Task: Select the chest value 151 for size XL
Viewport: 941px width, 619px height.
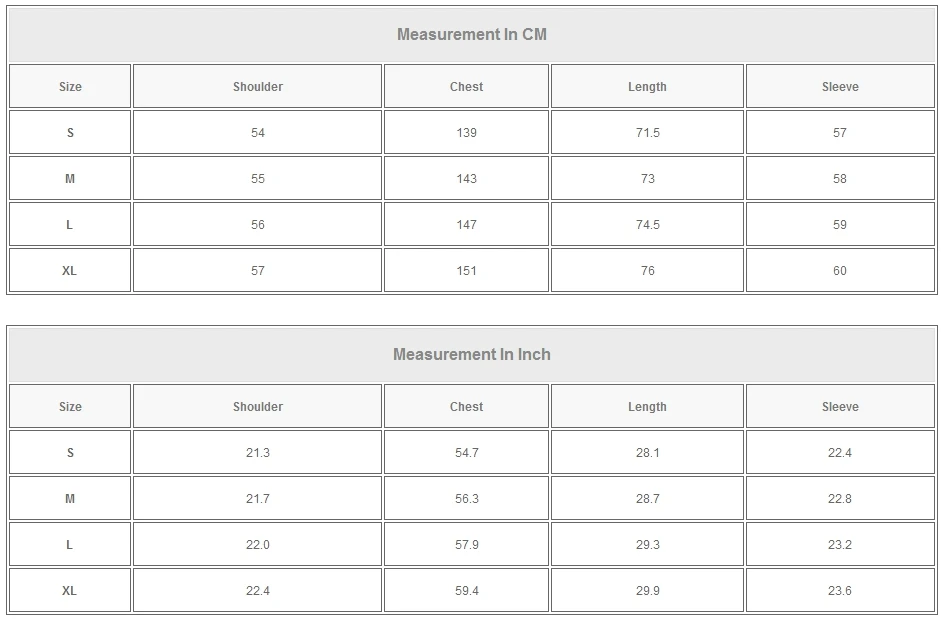Action: pyautogui.click(x=466, y=271)
